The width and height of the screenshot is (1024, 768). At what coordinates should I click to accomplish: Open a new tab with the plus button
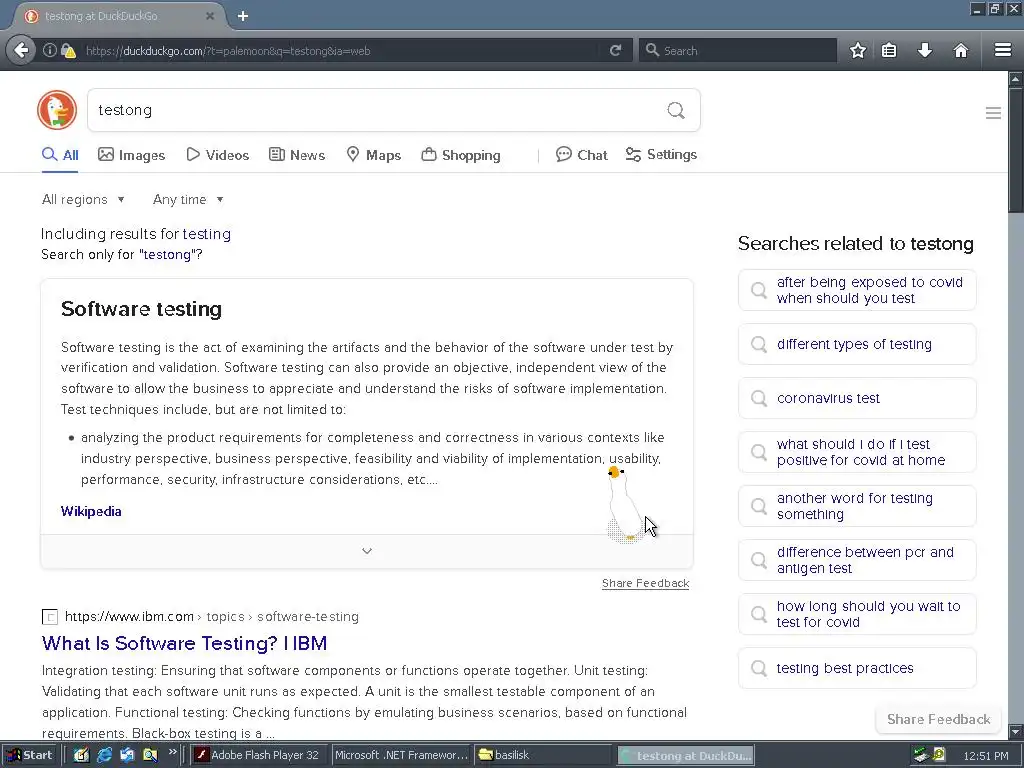[243, 16]
